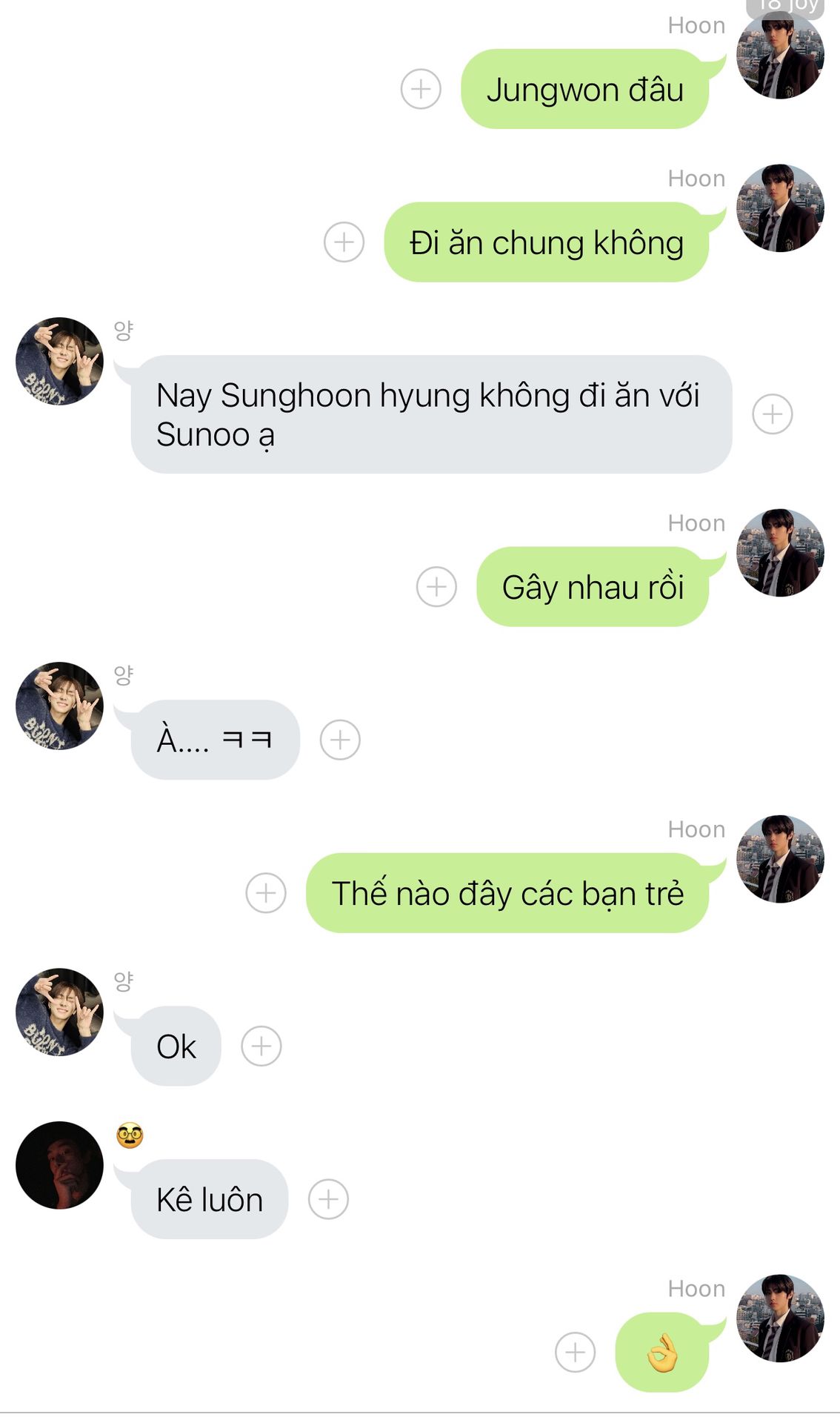840x1423 pixels.
Task: Click the "Kê luôn" message bubble
Action: pos(210,1199)
